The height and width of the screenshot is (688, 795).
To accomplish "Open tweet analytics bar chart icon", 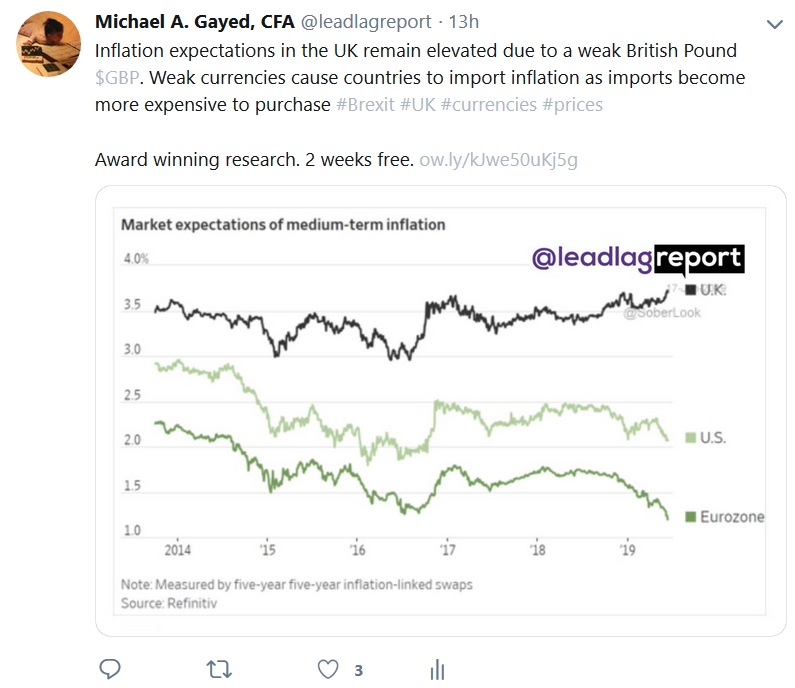I will point(436,669).
